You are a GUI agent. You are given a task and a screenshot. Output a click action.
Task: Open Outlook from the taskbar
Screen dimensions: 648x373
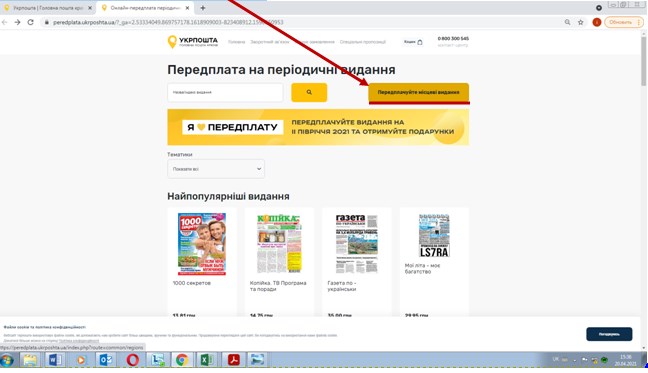point(106,360)
